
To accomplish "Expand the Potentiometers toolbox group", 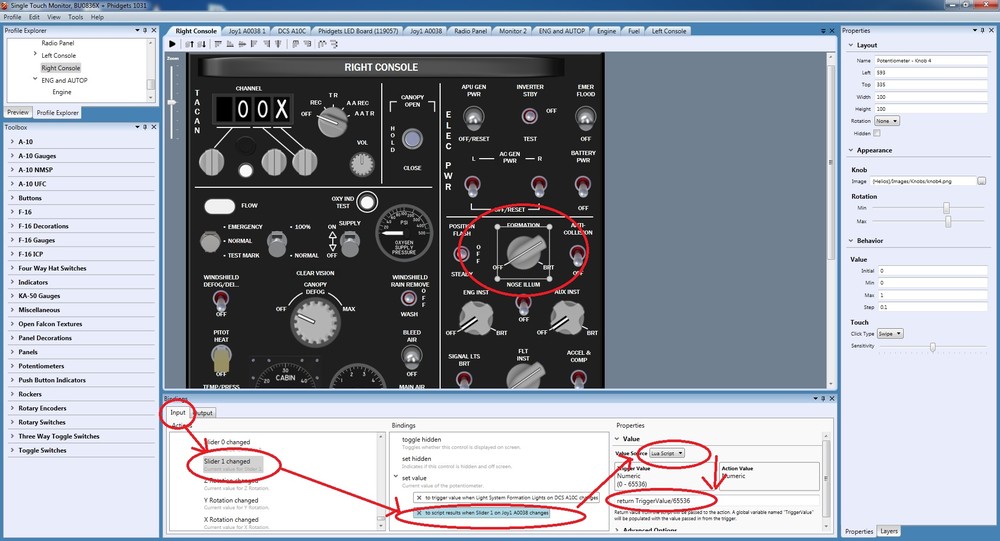I will [x=13, y=366].
